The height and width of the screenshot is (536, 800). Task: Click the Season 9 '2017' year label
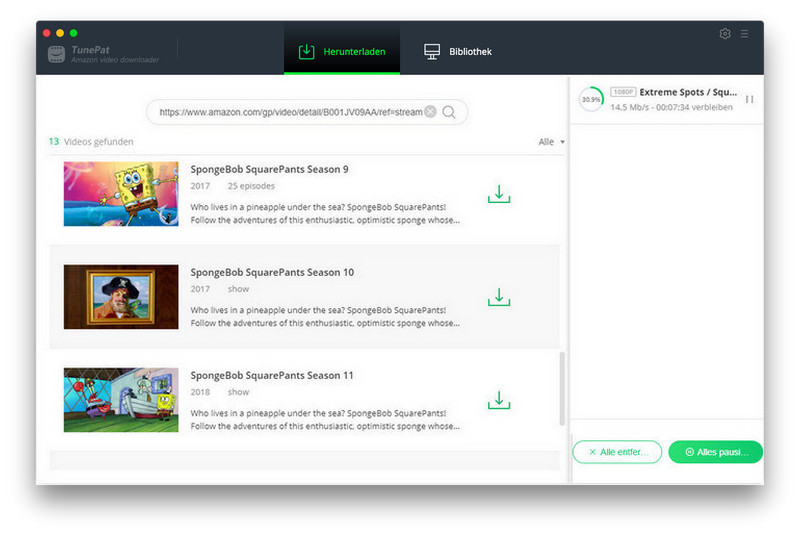200,186
